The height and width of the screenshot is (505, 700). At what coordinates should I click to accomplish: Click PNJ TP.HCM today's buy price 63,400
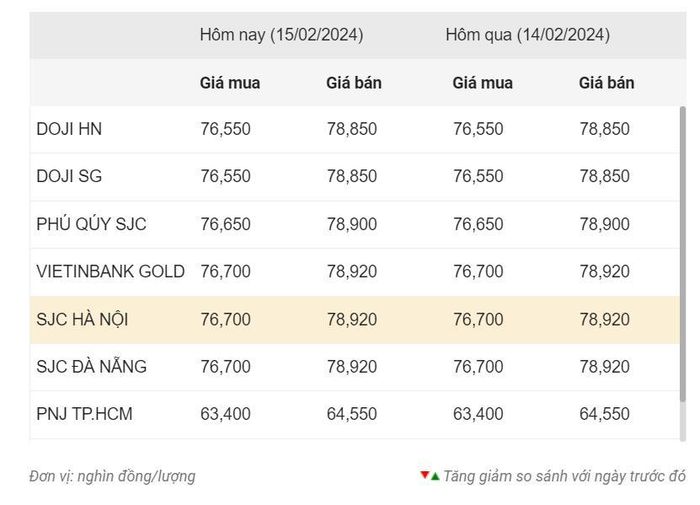click(x=225, y=414)
